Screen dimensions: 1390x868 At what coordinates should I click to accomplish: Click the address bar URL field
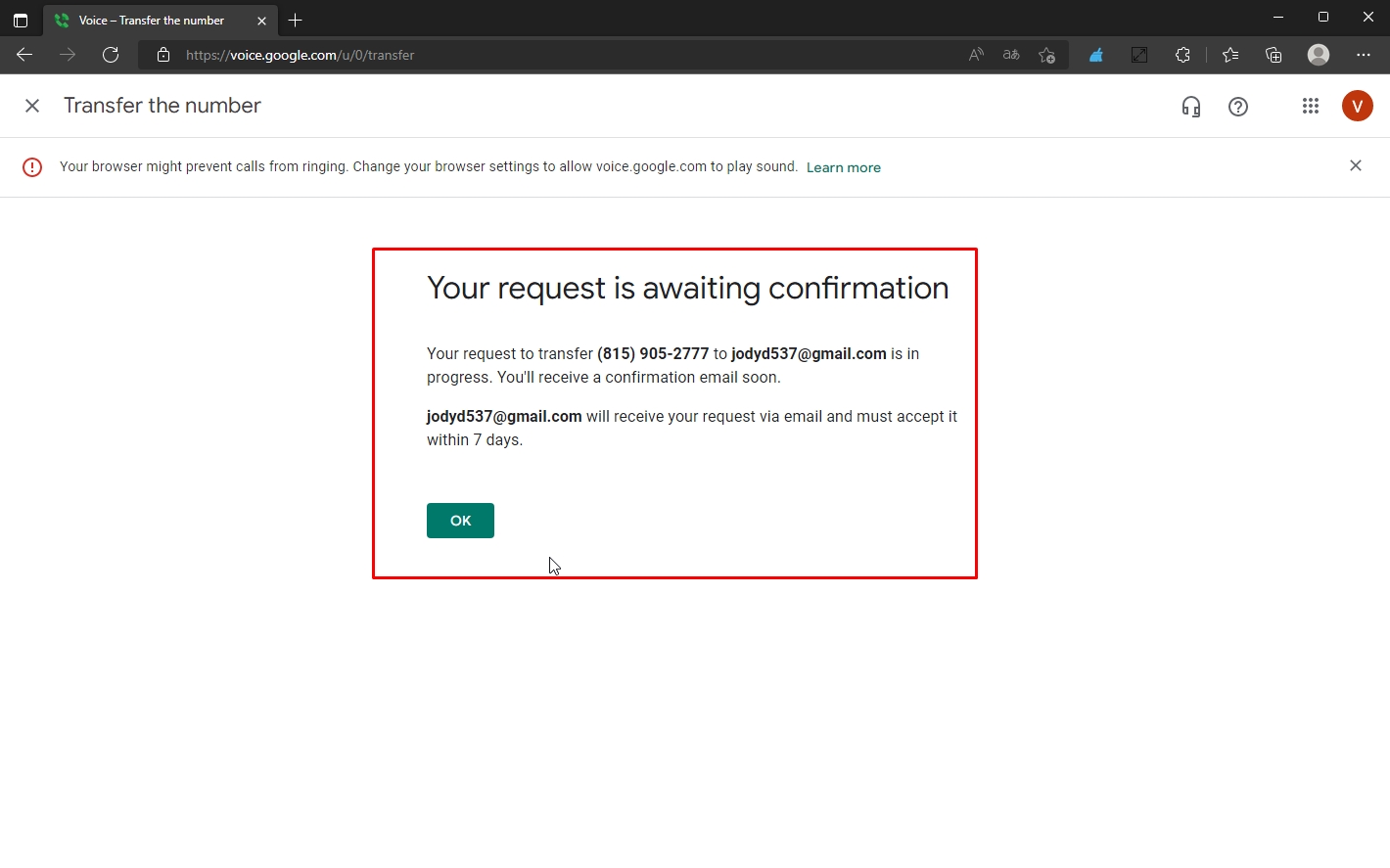tap(548, 55)
